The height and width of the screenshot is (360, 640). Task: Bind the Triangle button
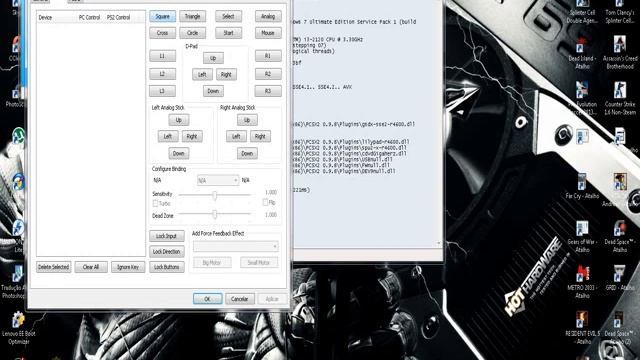[193, 16]
